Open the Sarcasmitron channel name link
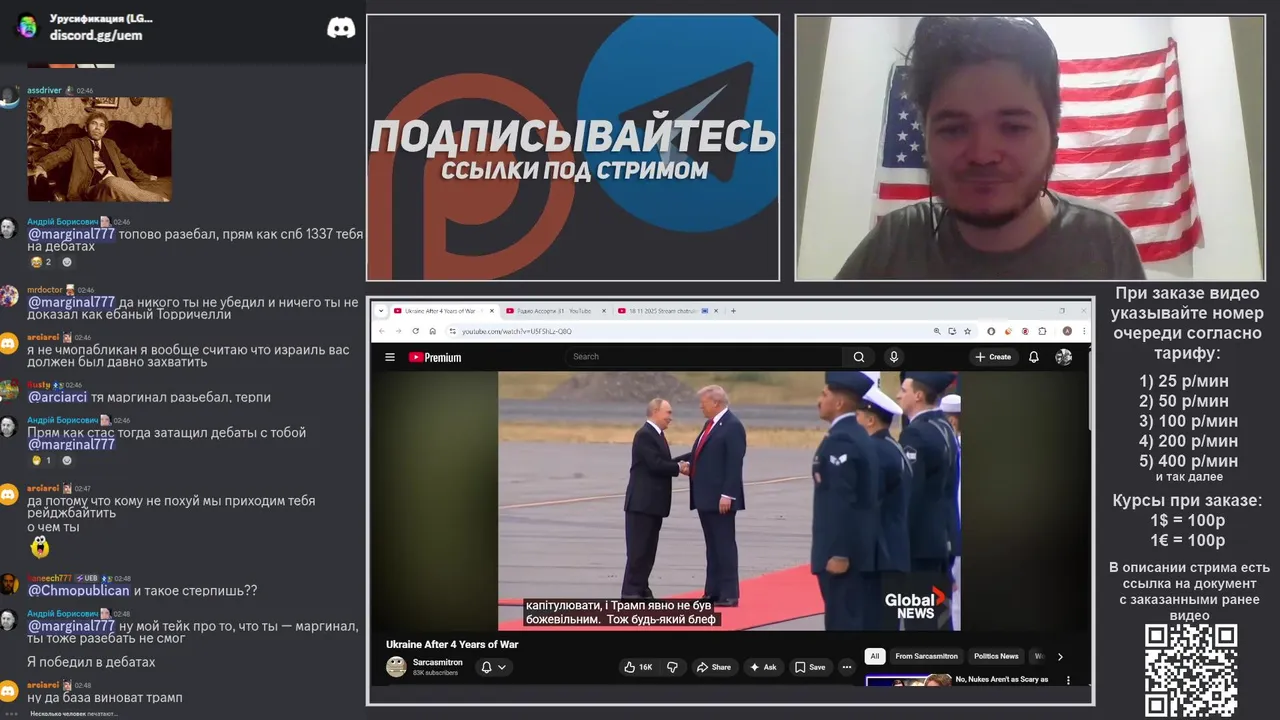This screenshot has height=720, width=1280. [438, 662]
